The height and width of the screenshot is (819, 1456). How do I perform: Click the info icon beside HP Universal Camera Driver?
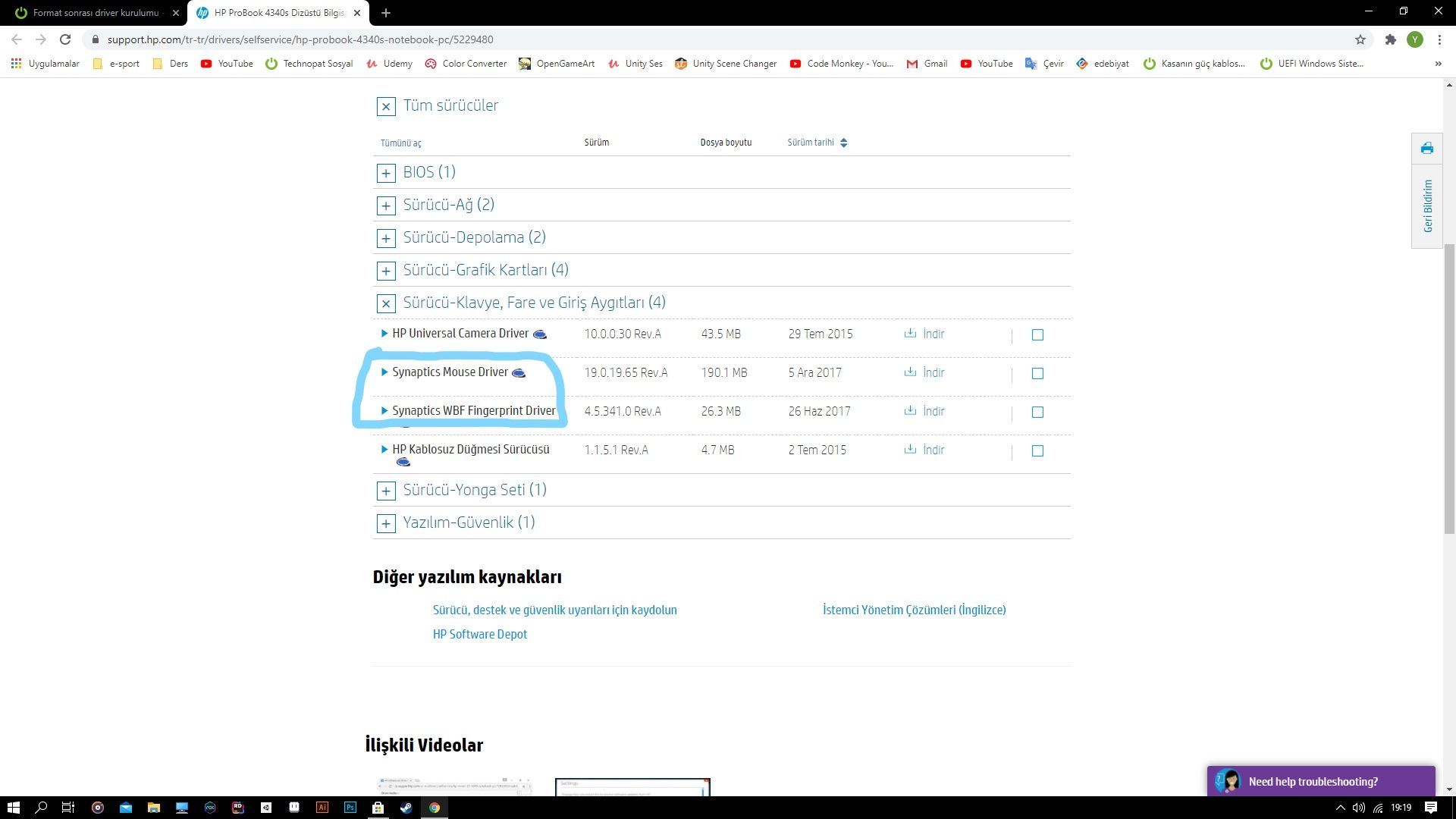tap(540, 334)
